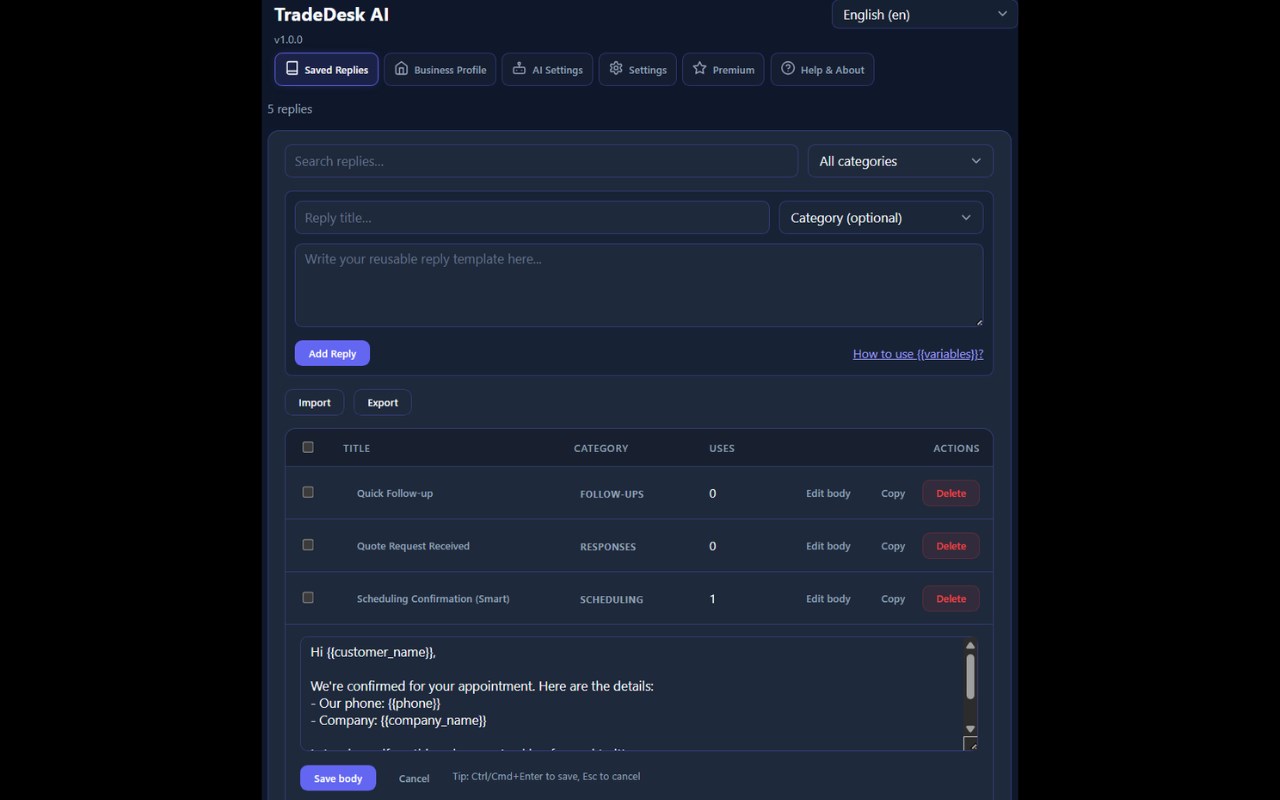Switch to the Business Profile tab

point(440,69)
